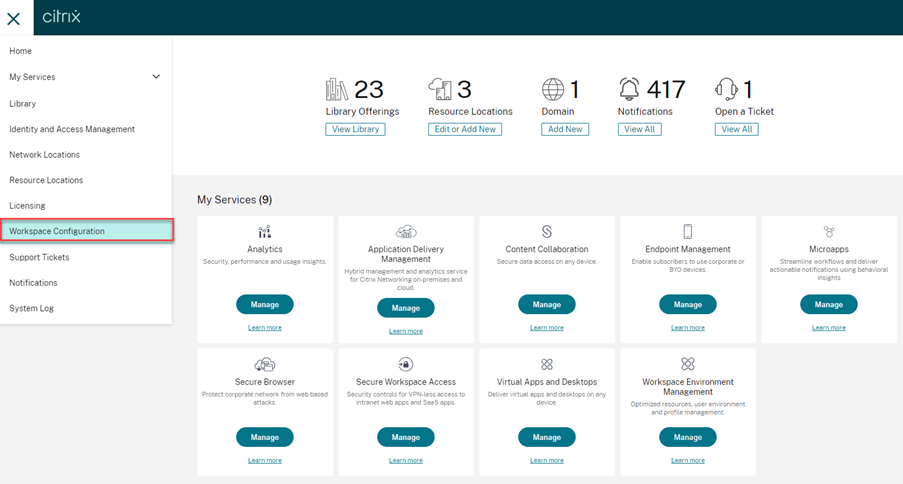Open Notifications in the side menu
Screen dimensions: 903x484
click(33, 282)
